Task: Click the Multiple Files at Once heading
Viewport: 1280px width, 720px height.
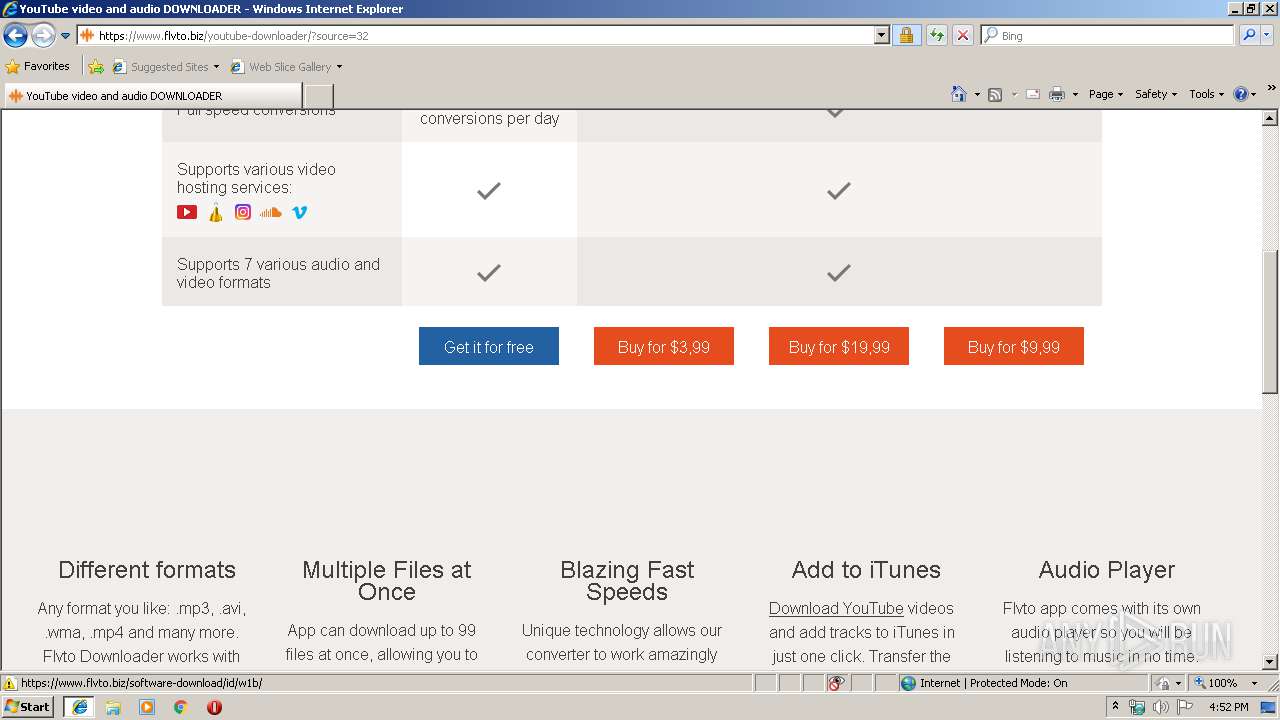Action: [387, 581]
